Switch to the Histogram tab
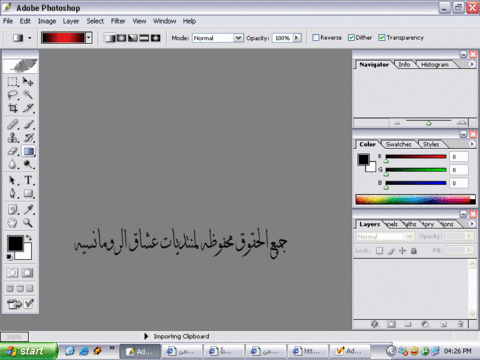Image resolution: width=480 pixels, height=360 pixels. click(x=435, y=64)
